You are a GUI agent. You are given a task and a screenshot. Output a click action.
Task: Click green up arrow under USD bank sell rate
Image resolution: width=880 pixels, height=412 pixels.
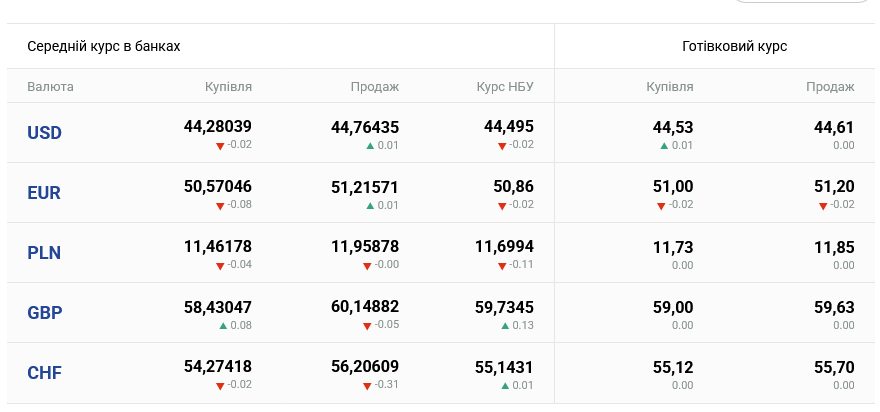click(370, 145)
